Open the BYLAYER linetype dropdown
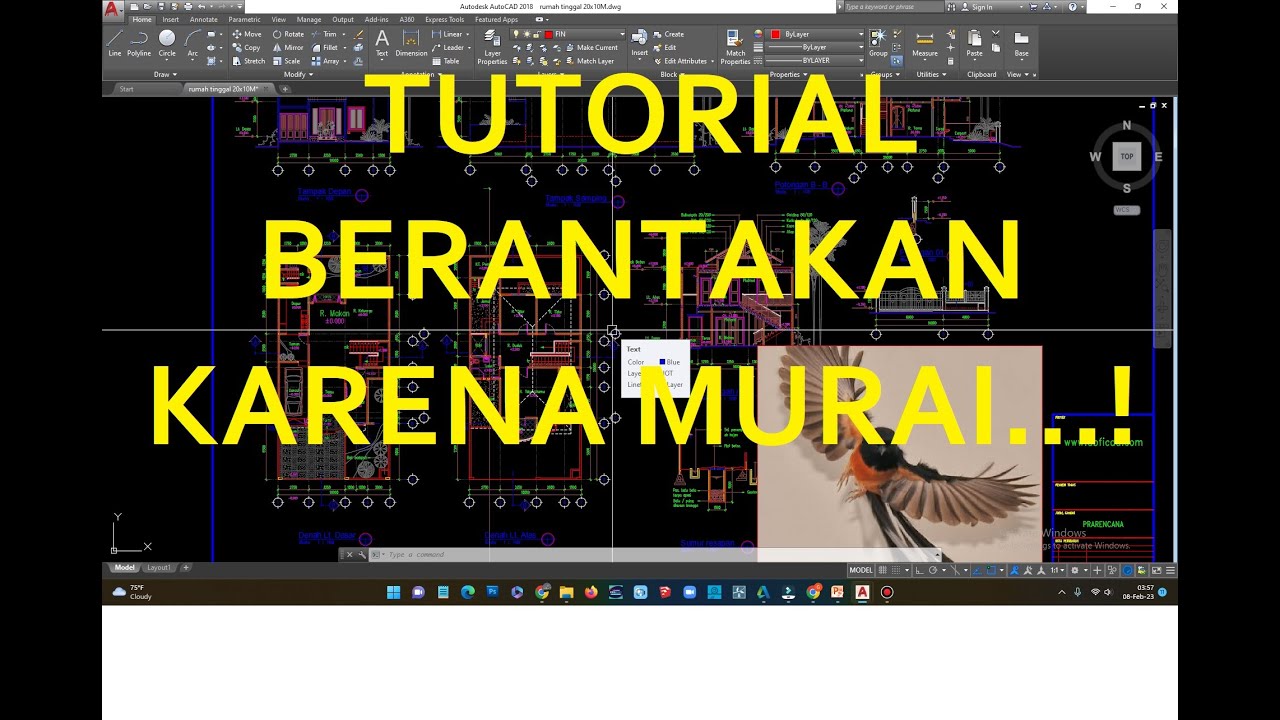Image resolution: width=1280 pixels, height=720 pixels. 816,60
